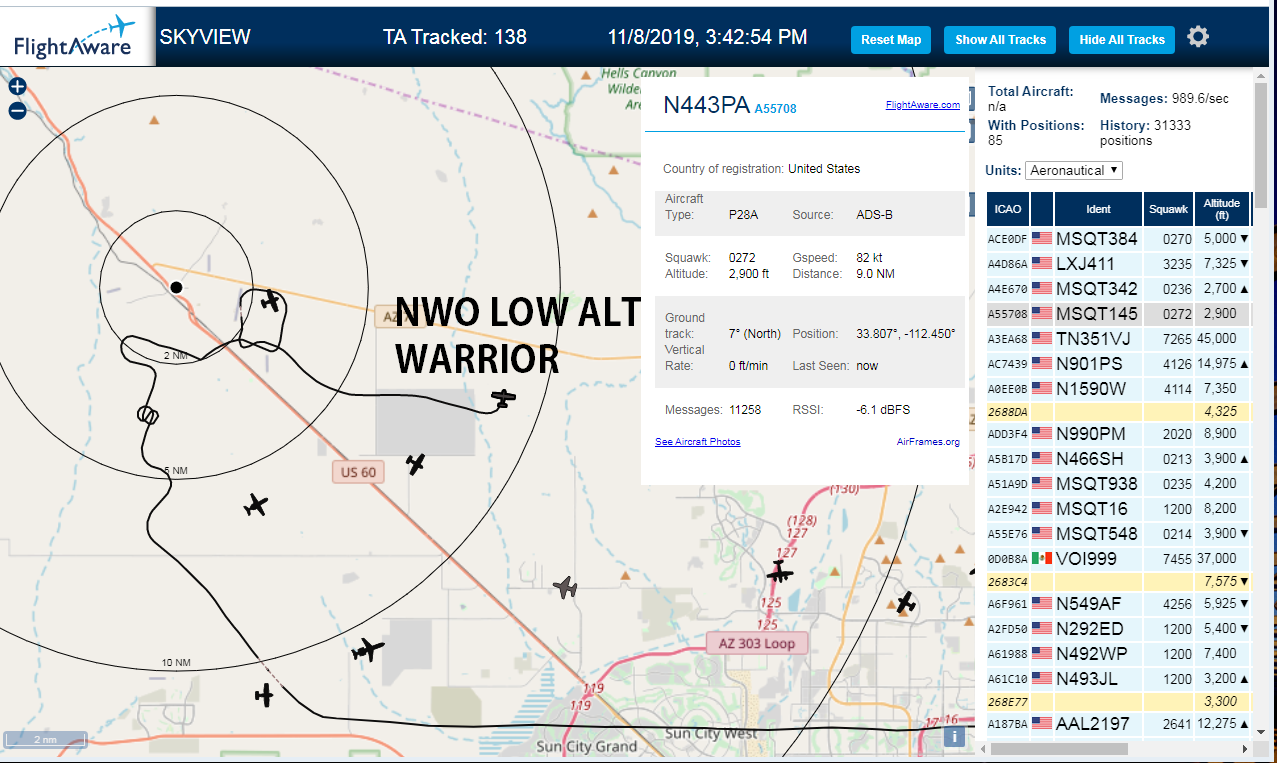This screenshot has height=763, width=1277.
Task: Select the highlighted MSQT145 row
Action: (1118, 313)
